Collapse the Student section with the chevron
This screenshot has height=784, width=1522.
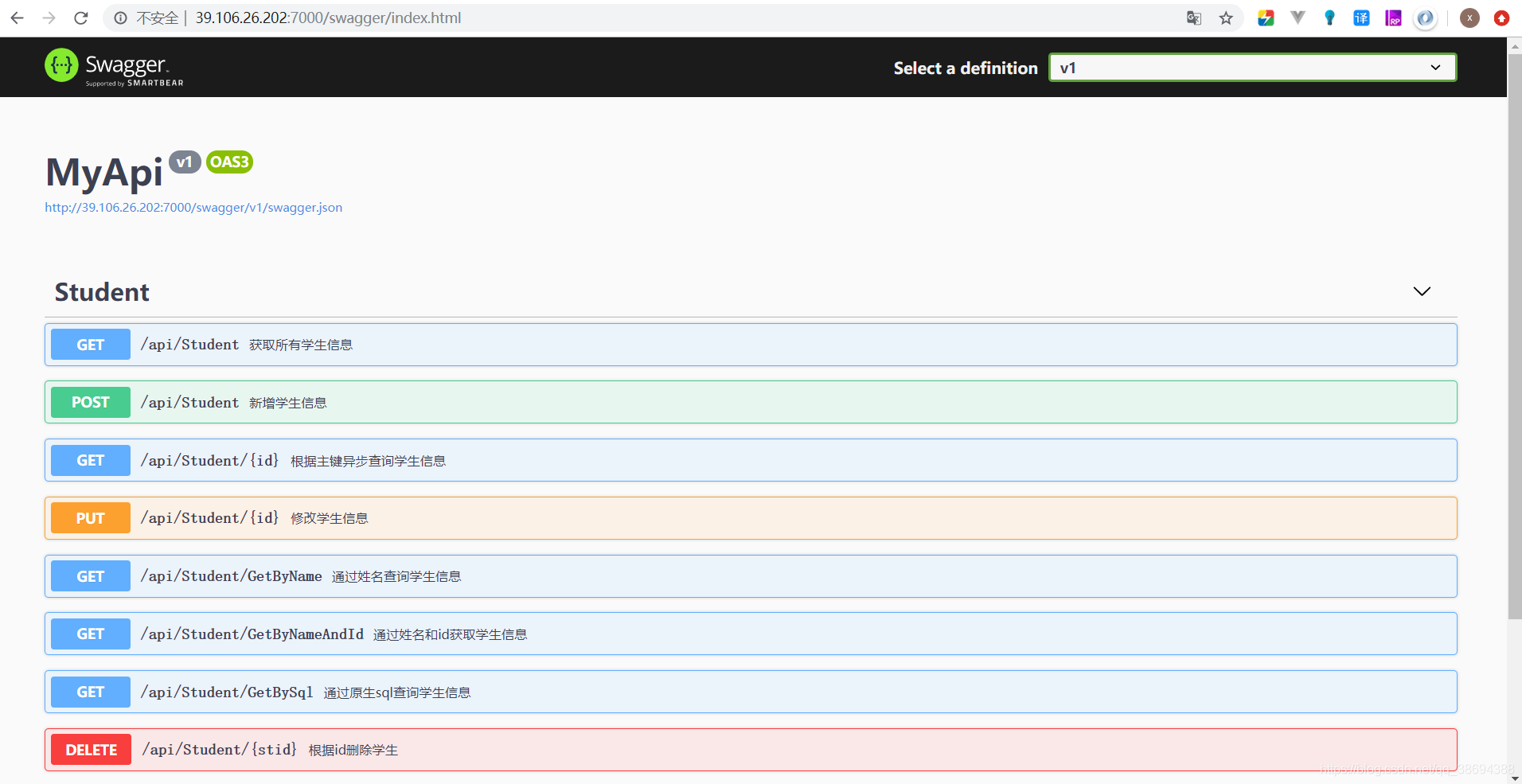pos(1422,291)
